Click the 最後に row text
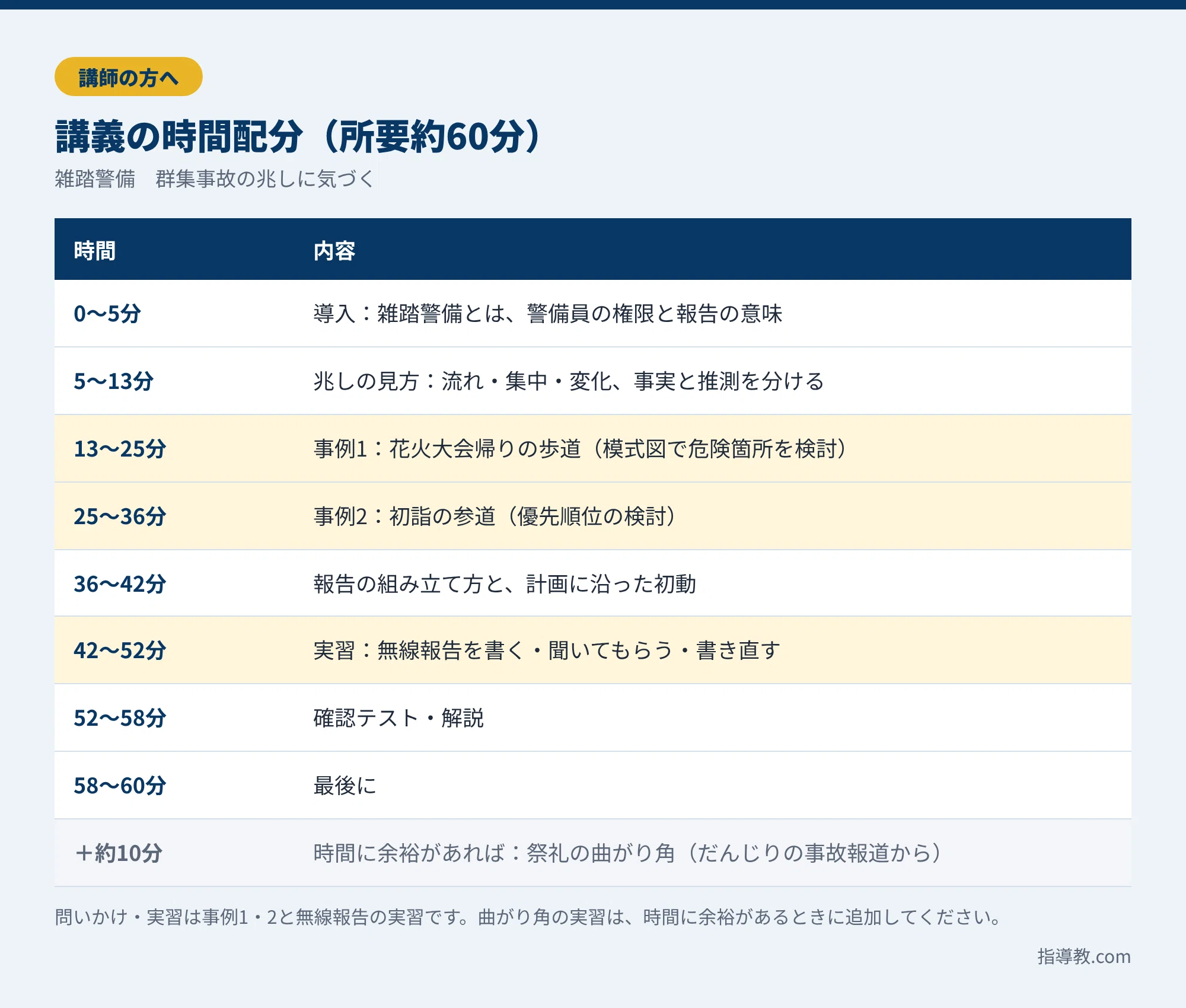 tap(345, 786)
